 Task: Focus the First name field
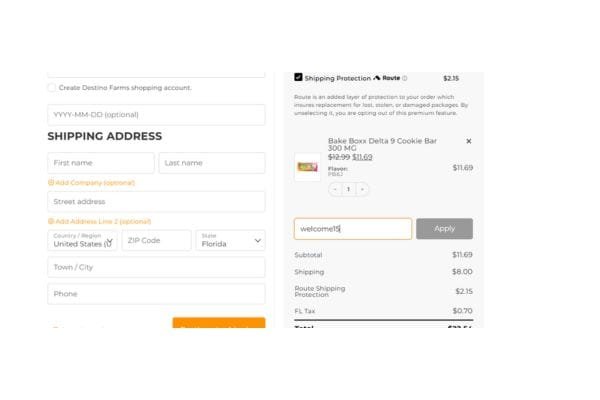click(101, 163)
